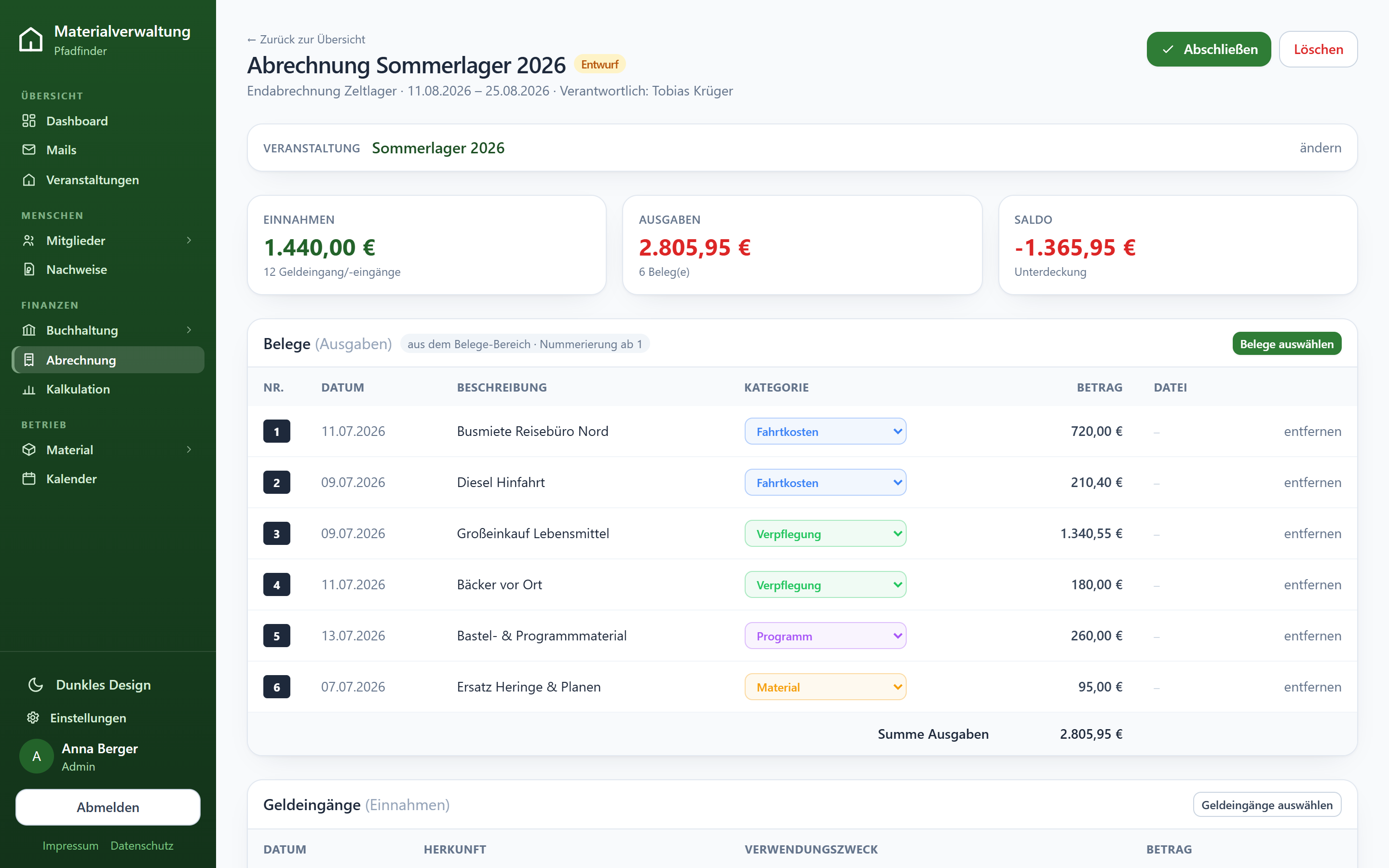
Task: Click Belege auswählen button
Action: [x=1286, y=344]
